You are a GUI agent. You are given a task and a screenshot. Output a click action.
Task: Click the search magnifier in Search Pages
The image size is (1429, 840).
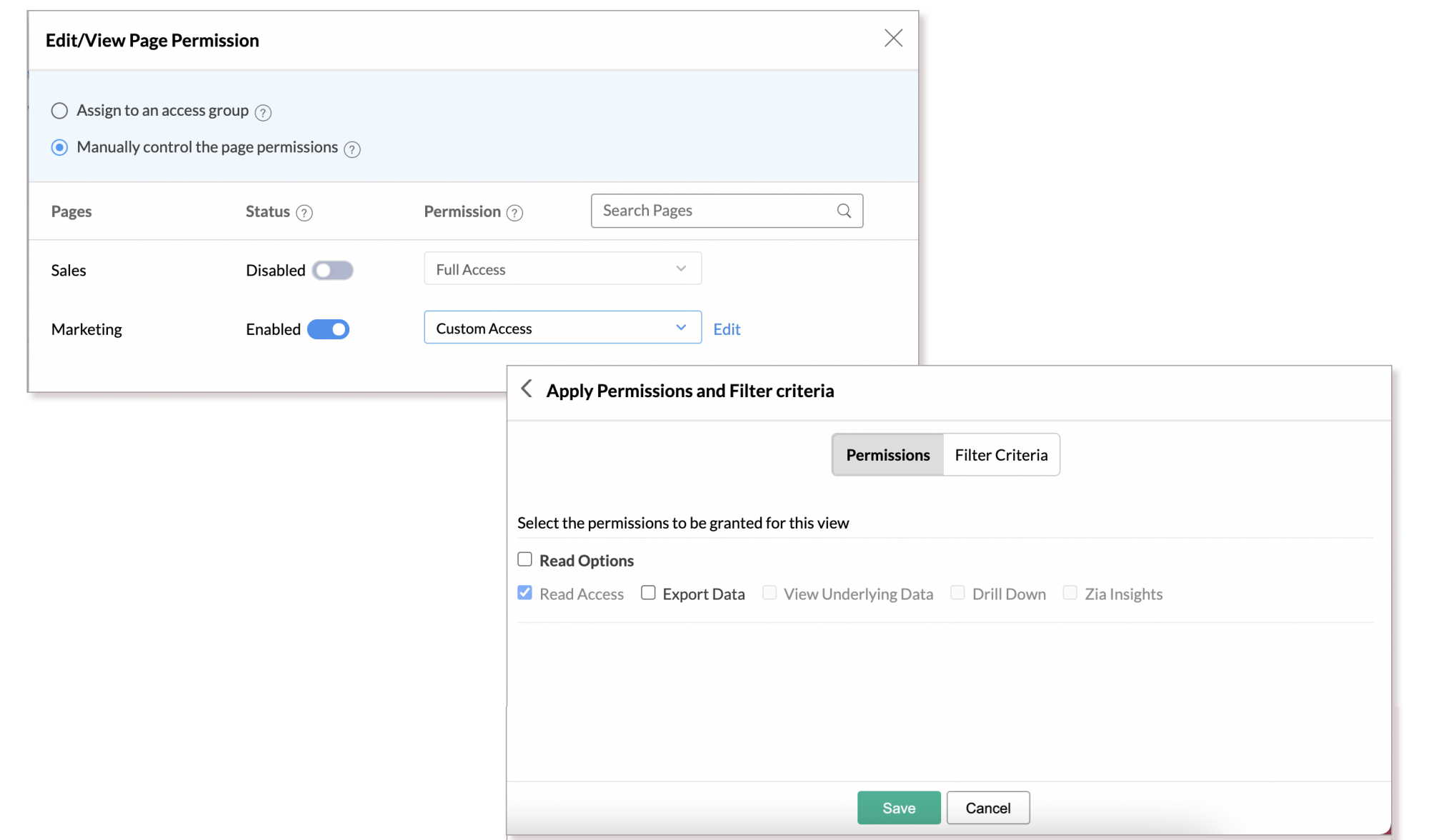click(844, 211)
